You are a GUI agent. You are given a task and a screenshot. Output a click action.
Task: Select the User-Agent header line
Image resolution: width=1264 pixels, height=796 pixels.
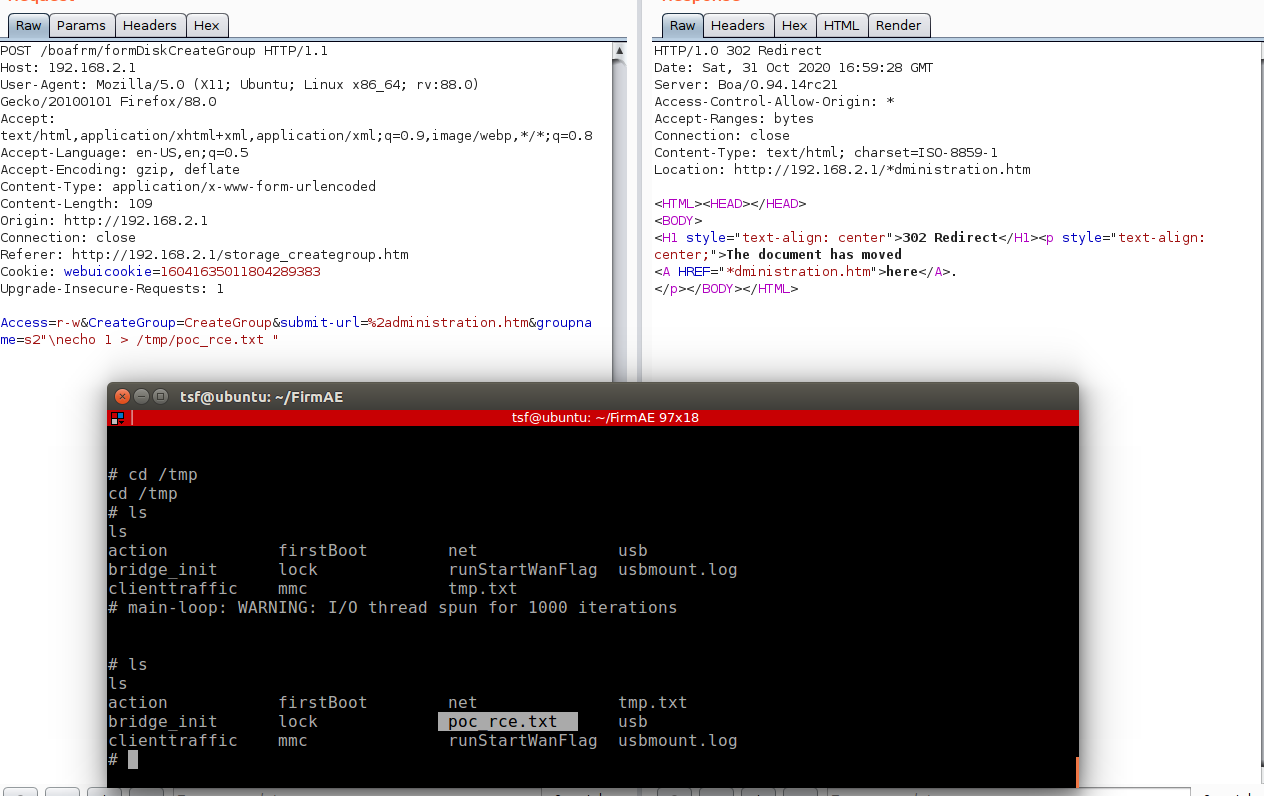pyautogui.click(x=240, y=93)
